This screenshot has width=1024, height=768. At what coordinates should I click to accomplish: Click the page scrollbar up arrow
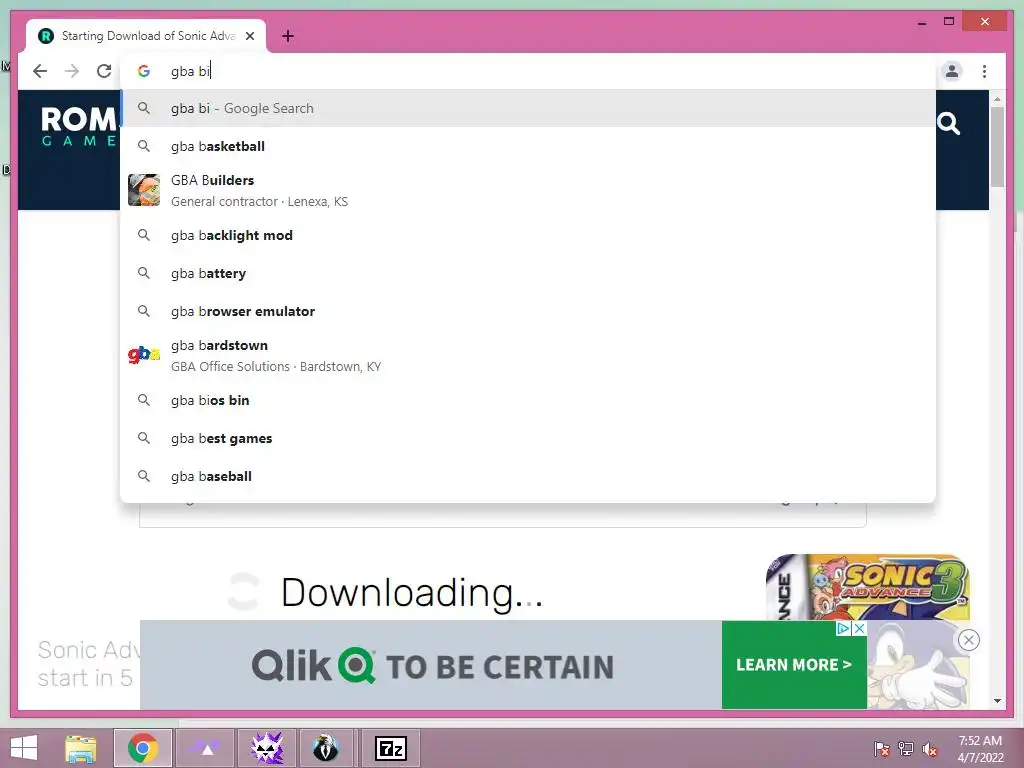(x=997, y=99)
